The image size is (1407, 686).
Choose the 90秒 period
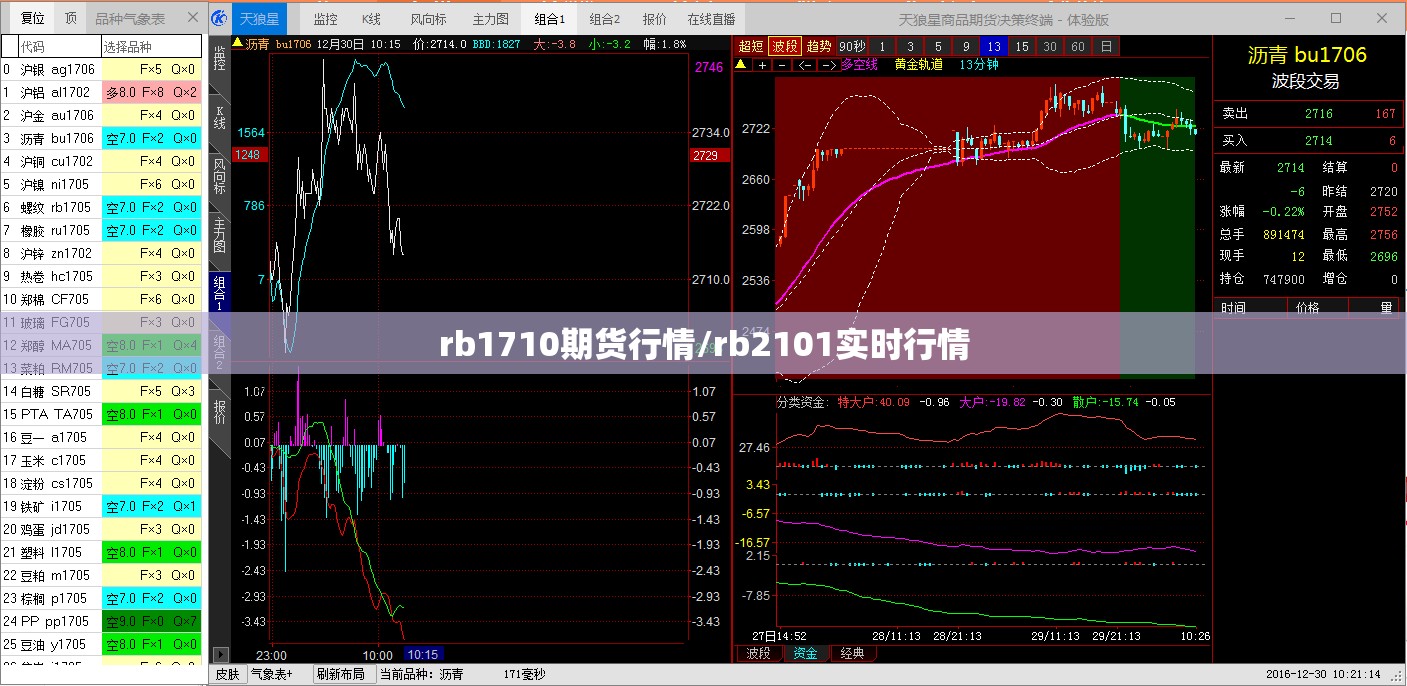point(852,46)
